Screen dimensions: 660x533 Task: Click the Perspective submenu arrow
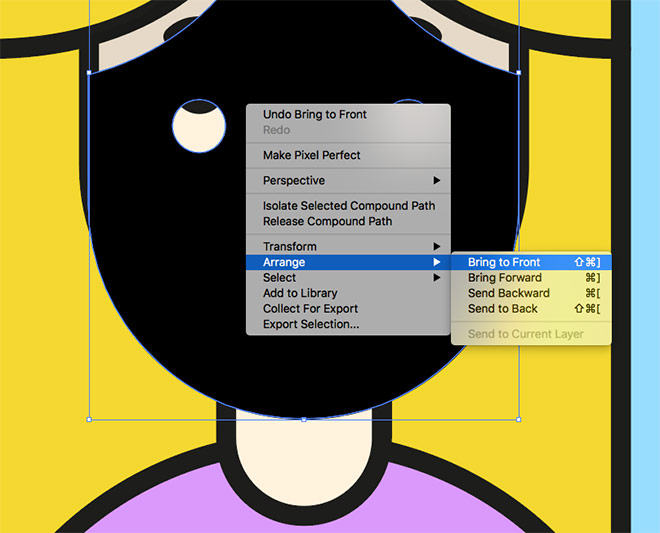tap(437, 181)
